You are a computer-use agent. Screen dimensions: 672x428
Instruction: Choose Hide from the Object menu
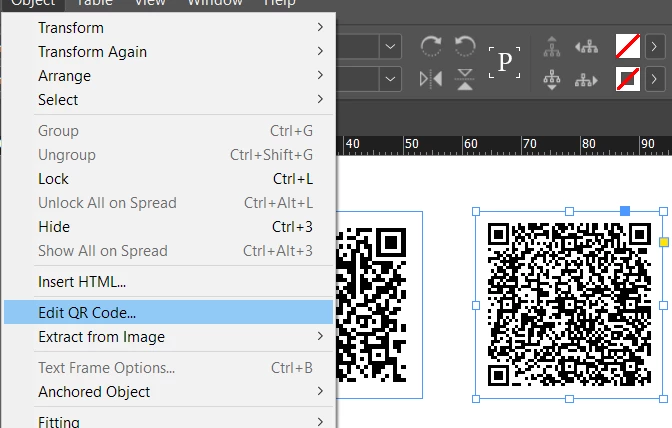[168, 227]
